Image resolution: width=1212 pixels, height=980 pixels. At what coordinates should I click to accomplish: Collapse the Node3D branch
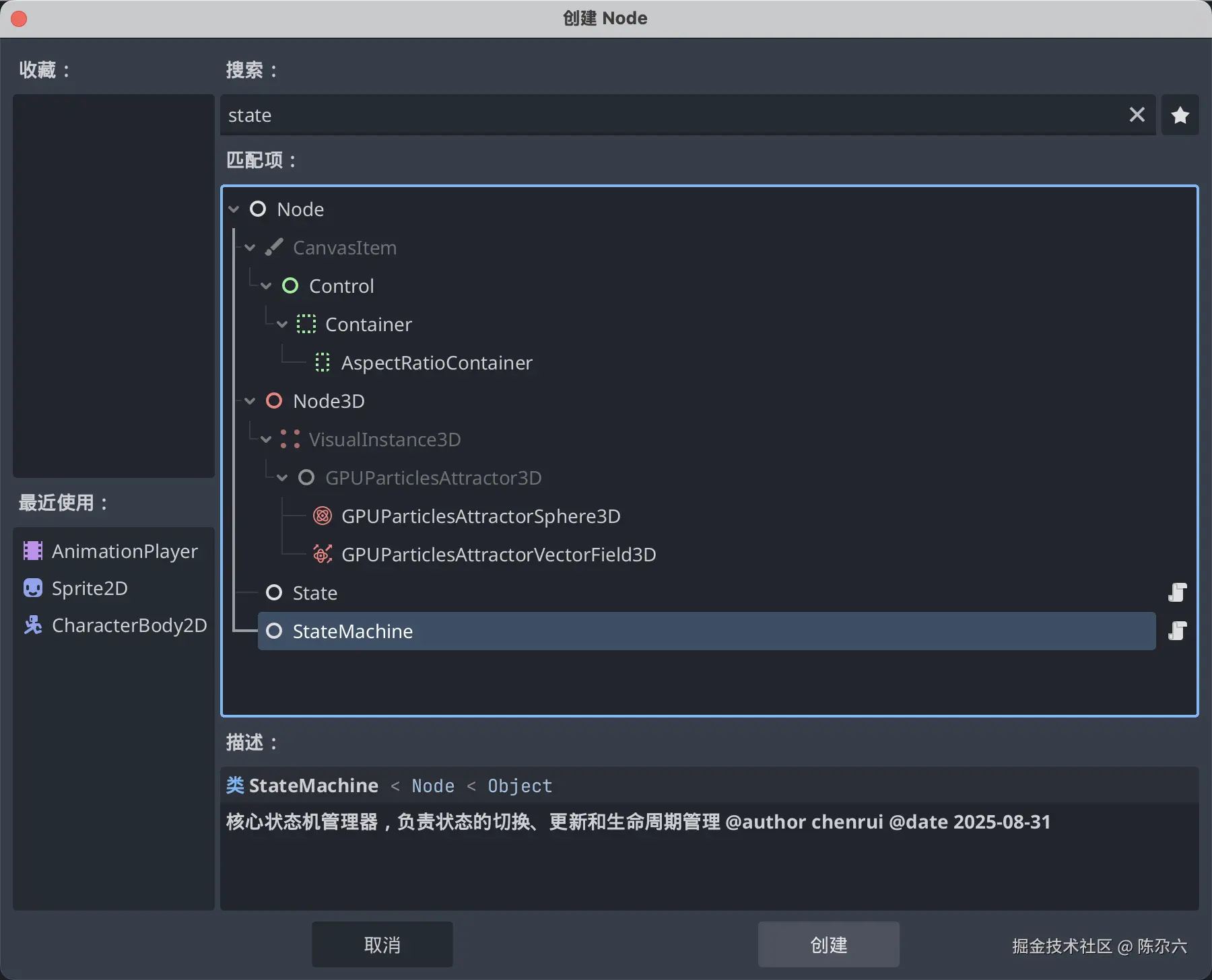tap(250, 401)
